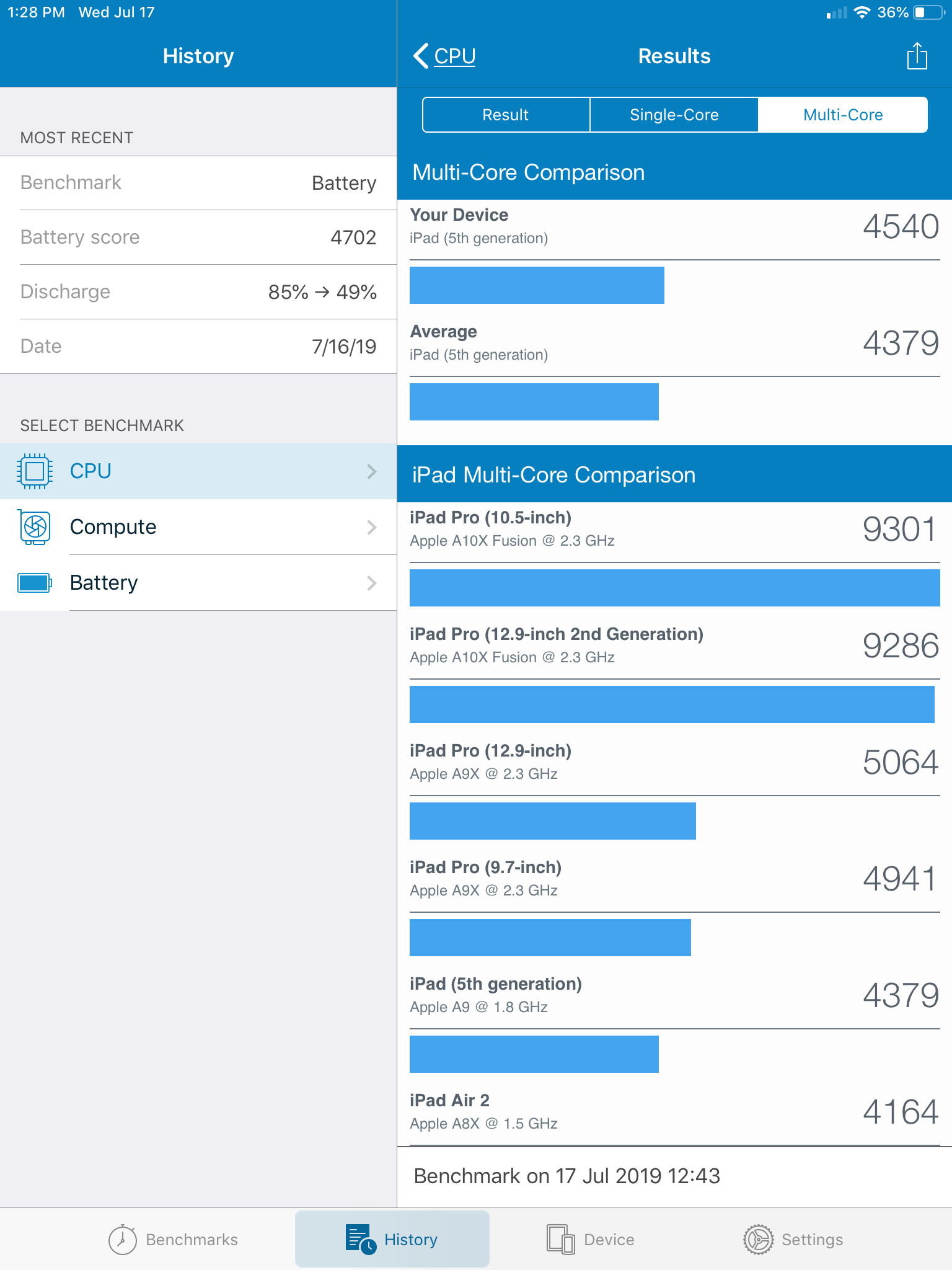Screen dimensions: 952x1270
Task: Expand the Compute row chevron
Action: 372,527
